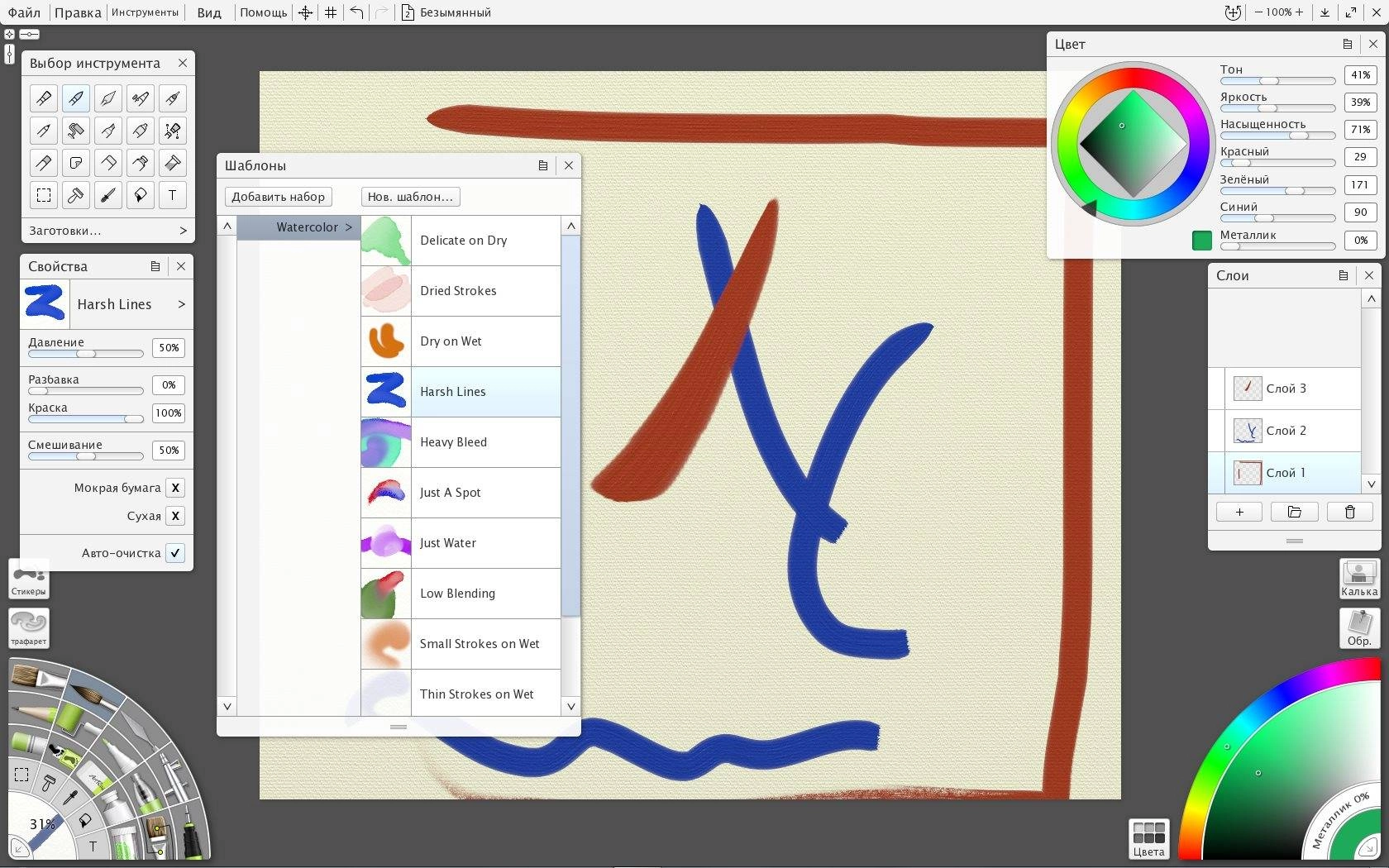Select the Oil Brush in tool picker panel
This screenshot has height=868, width=1389.
[x=44, y=98]
